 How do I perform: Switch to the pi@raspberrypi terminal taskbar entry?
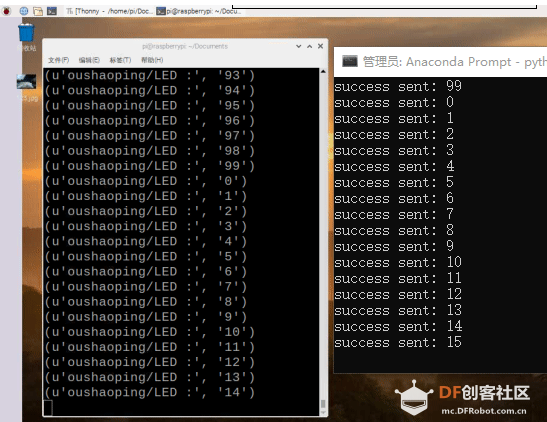(x=198, y=11)
